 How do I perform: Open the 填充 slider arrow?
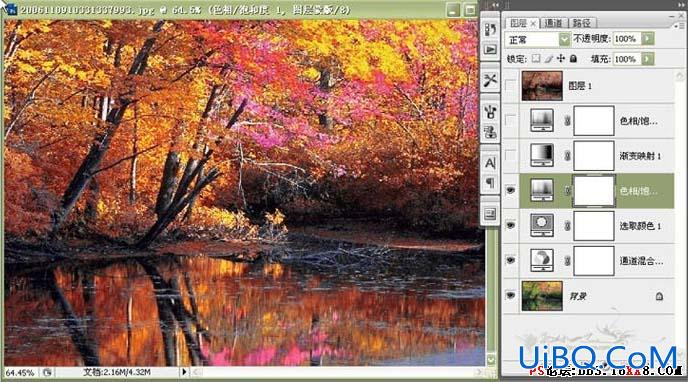648,58
